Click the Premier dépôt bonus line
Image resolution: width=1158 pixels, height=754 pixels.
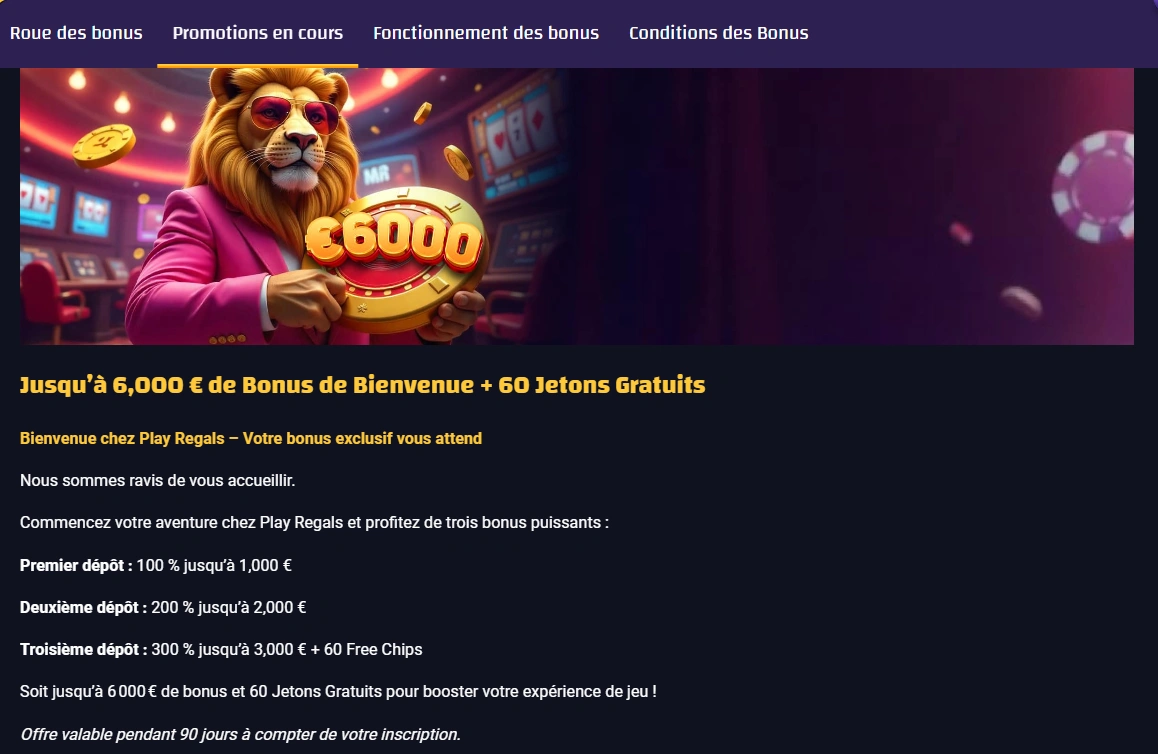click(156, 565)
